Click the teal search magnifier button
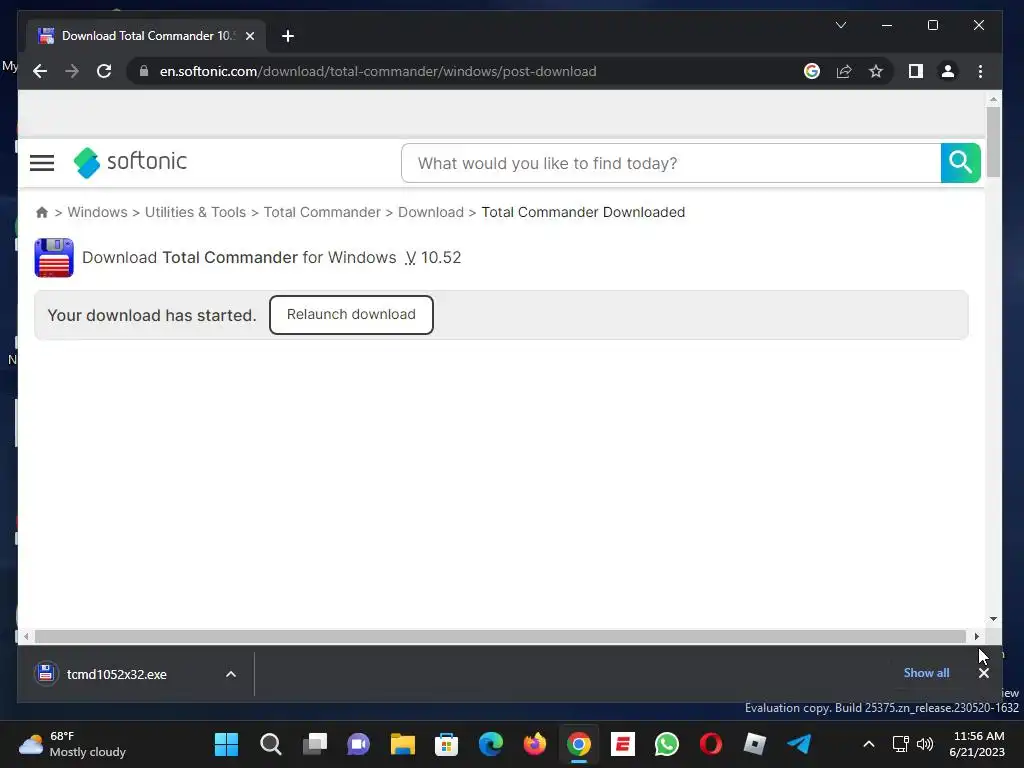 960,163
